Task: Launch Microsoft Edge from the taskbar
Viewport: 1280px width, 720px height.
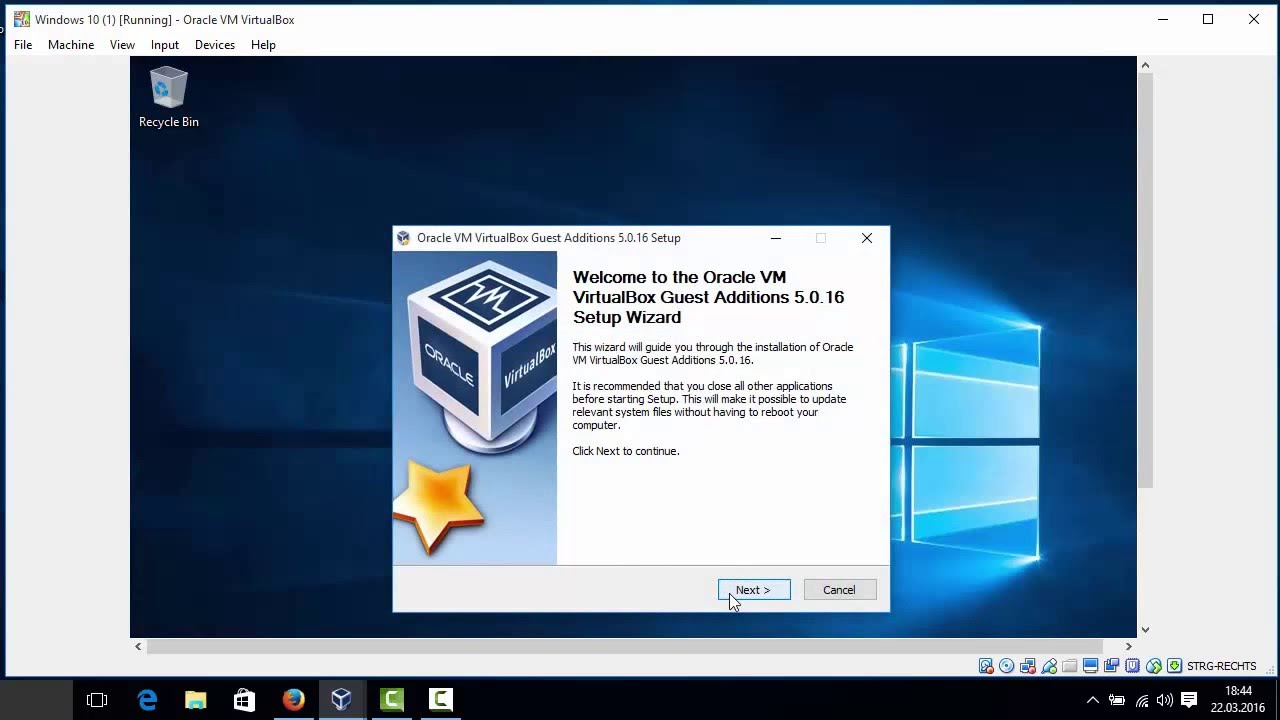Action: pyautogui.click(x=147, y=700)
